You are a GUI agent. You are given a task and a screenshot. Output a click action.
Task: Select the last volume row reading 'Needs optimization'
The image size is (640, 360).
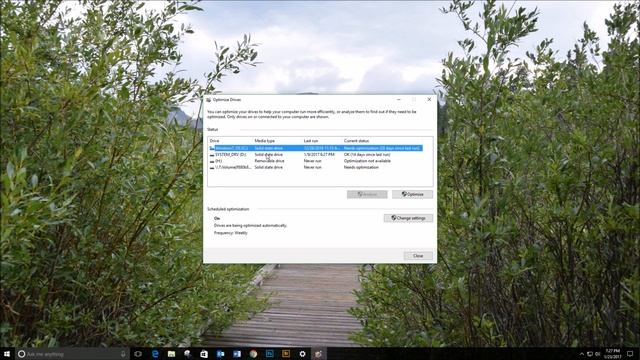316,167
